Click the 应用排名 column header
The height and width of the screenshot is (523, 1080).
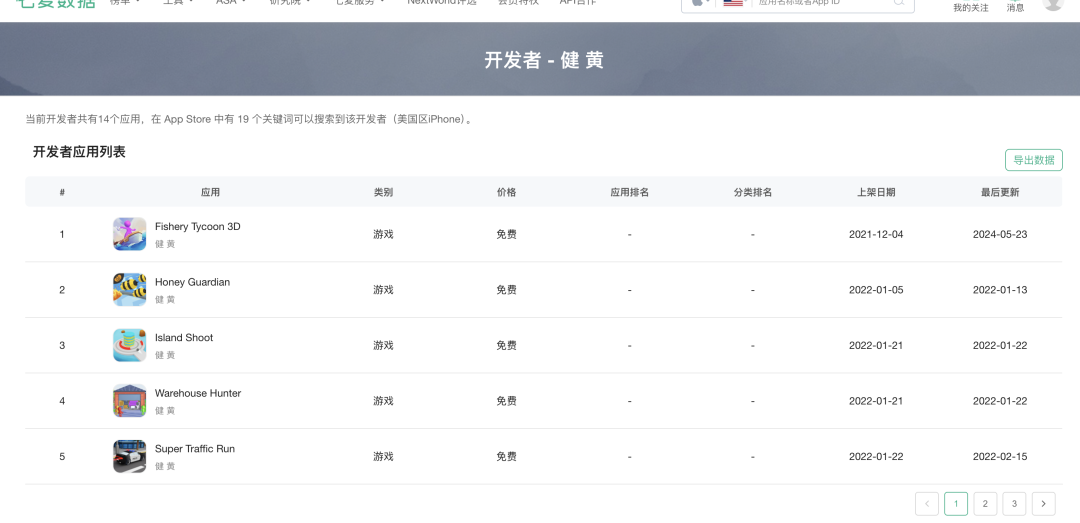point(630,192)
